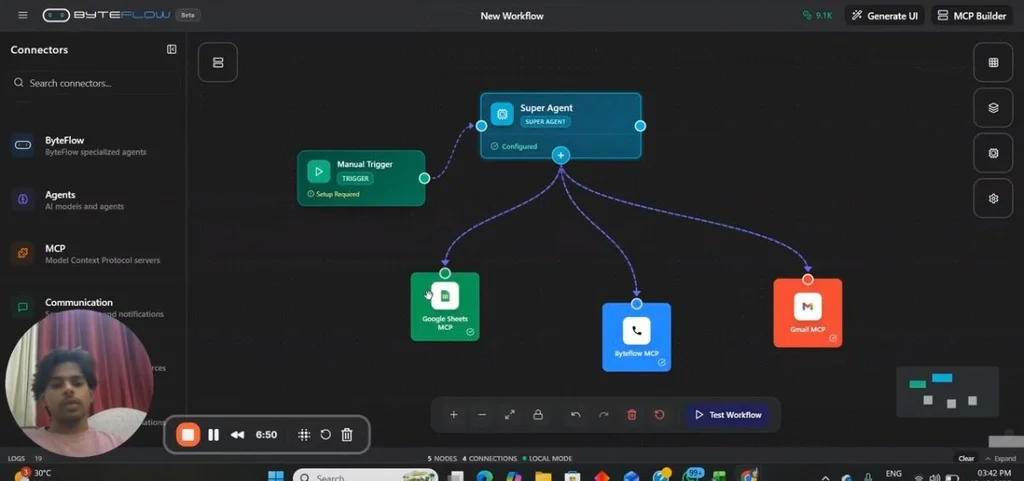The image size is (1024, 481).
Task: Restart the recording with the circular arrow
Action: tap(325, 435)
